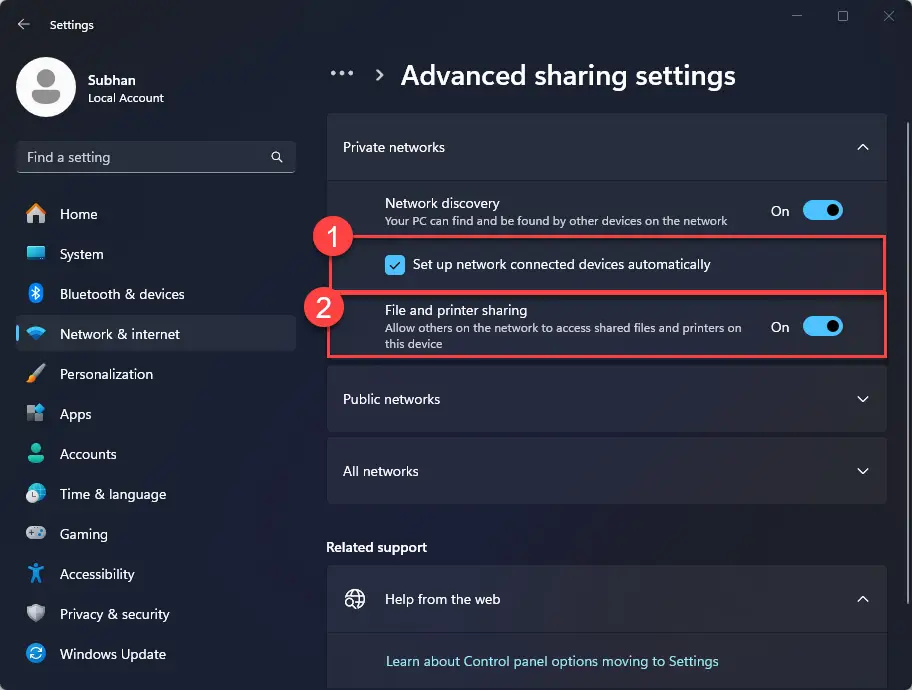
Task: Click the Windows Update sync icon
Action: (36, 654)
